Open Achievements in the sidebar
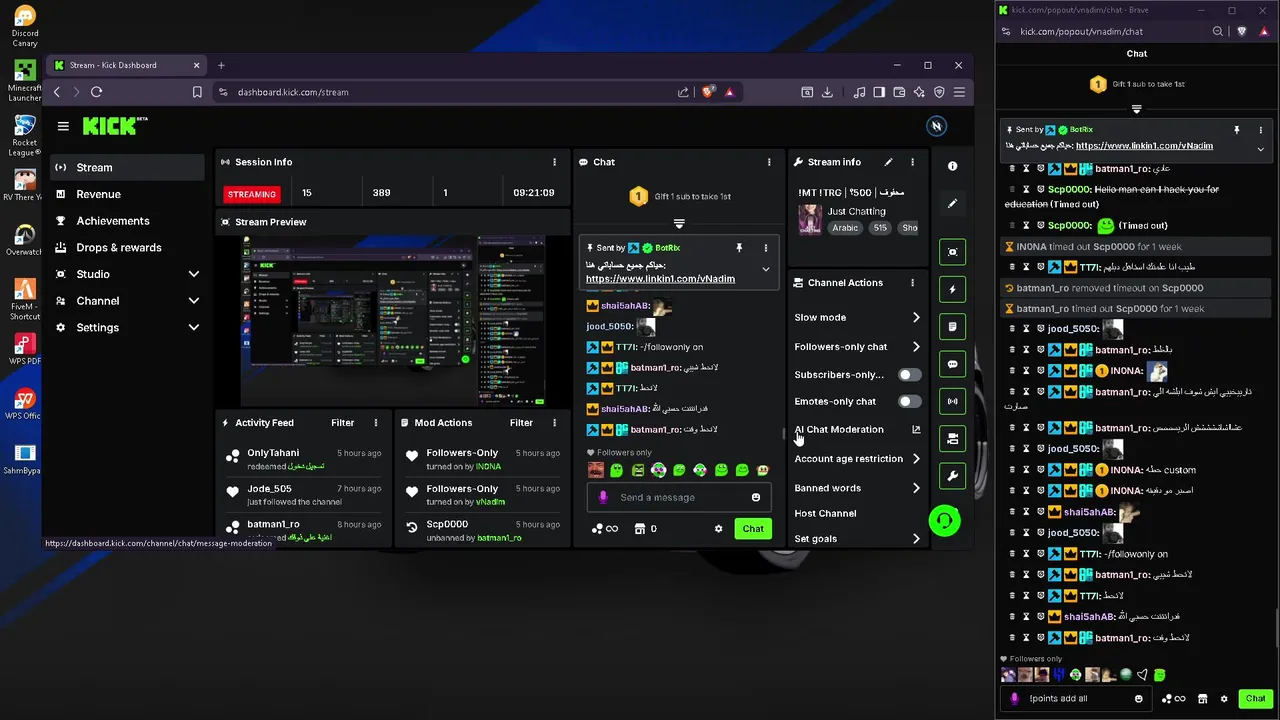The width and height of the screenshot is (1280, 720). coord(128,221)
